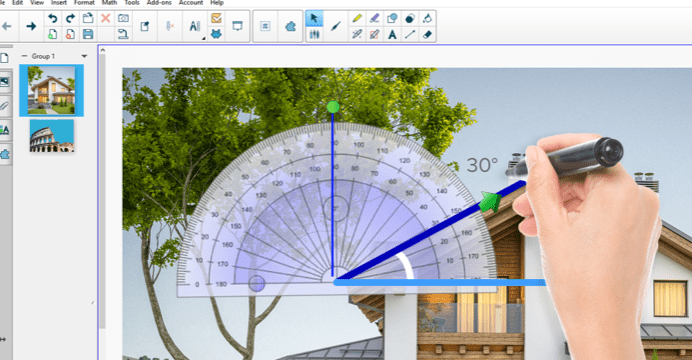The height and width of the screenshot is (360, 692).
Task: Click the blue cat face icon
Action: point(216,34)
